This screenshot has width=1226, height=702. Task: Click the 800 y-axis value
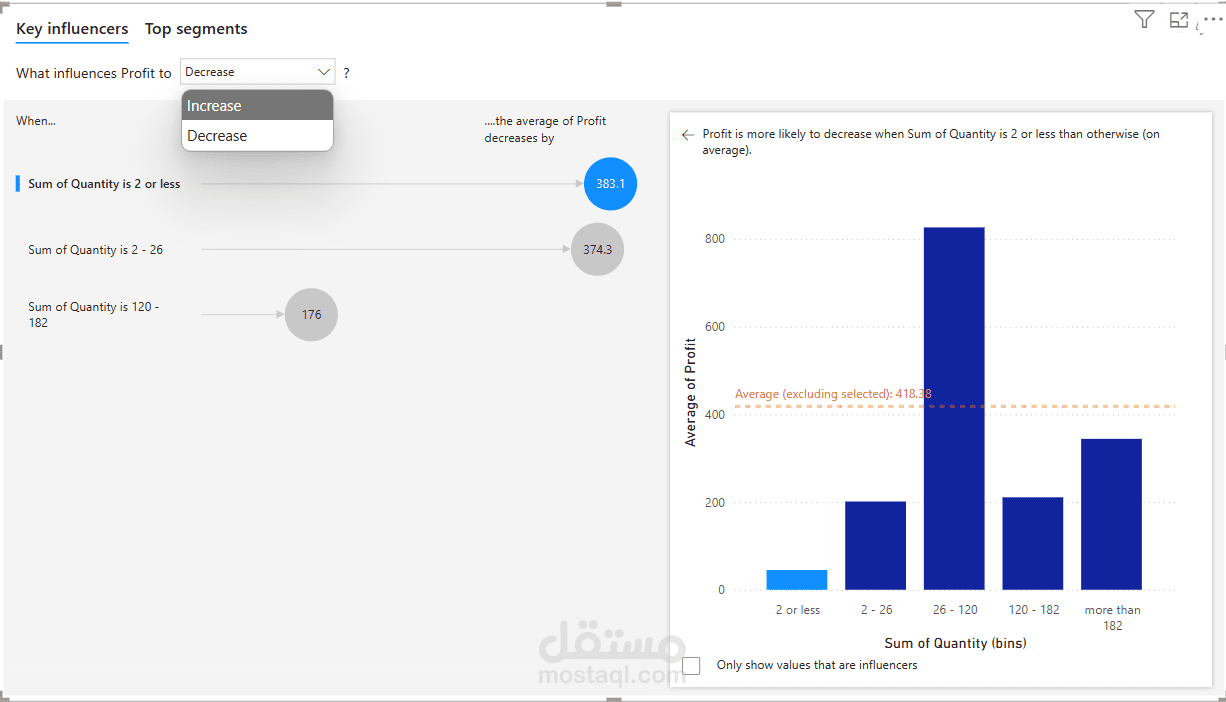click(x=714, y=239)
